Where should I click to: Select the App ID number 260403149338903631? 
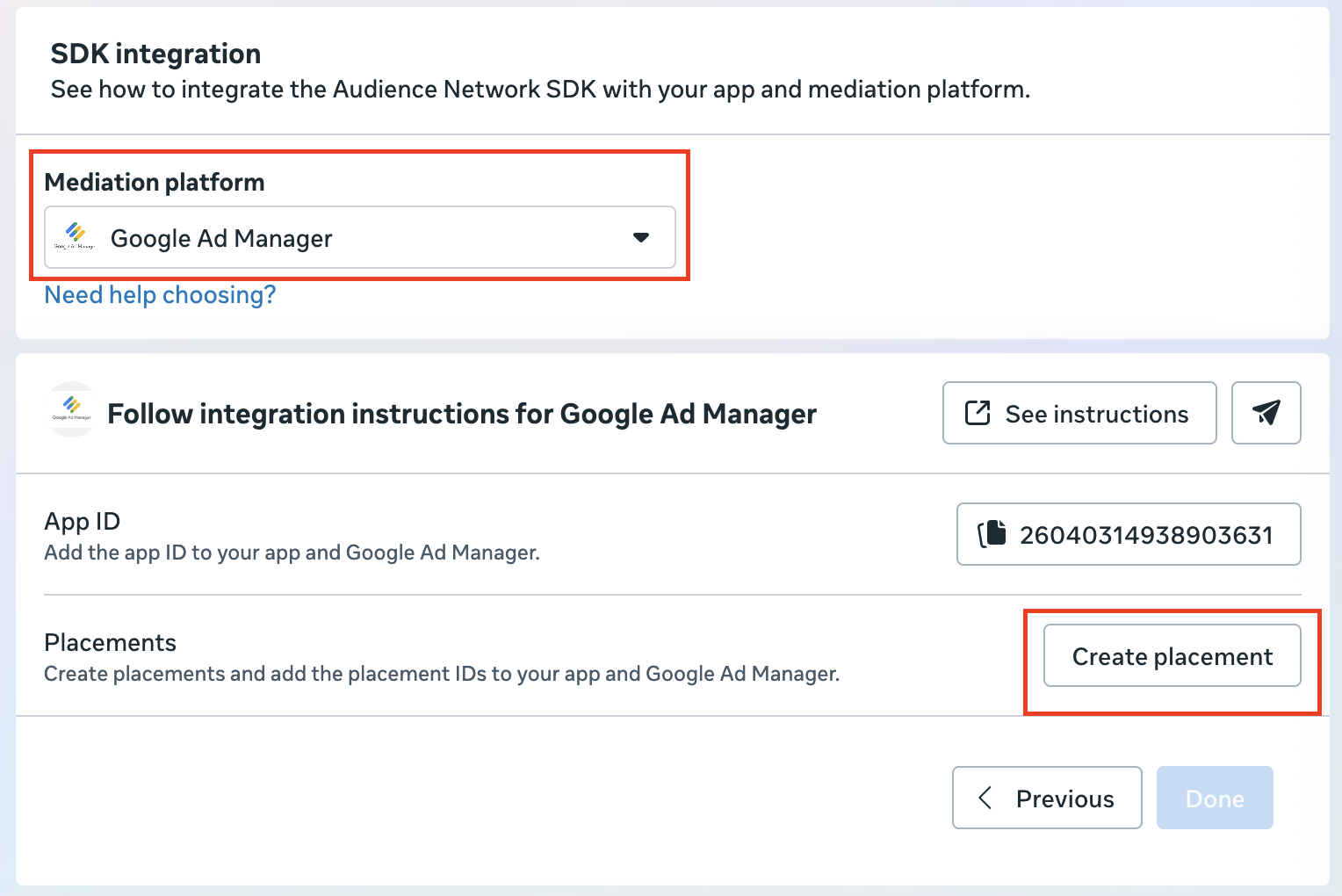(1146, 535)
